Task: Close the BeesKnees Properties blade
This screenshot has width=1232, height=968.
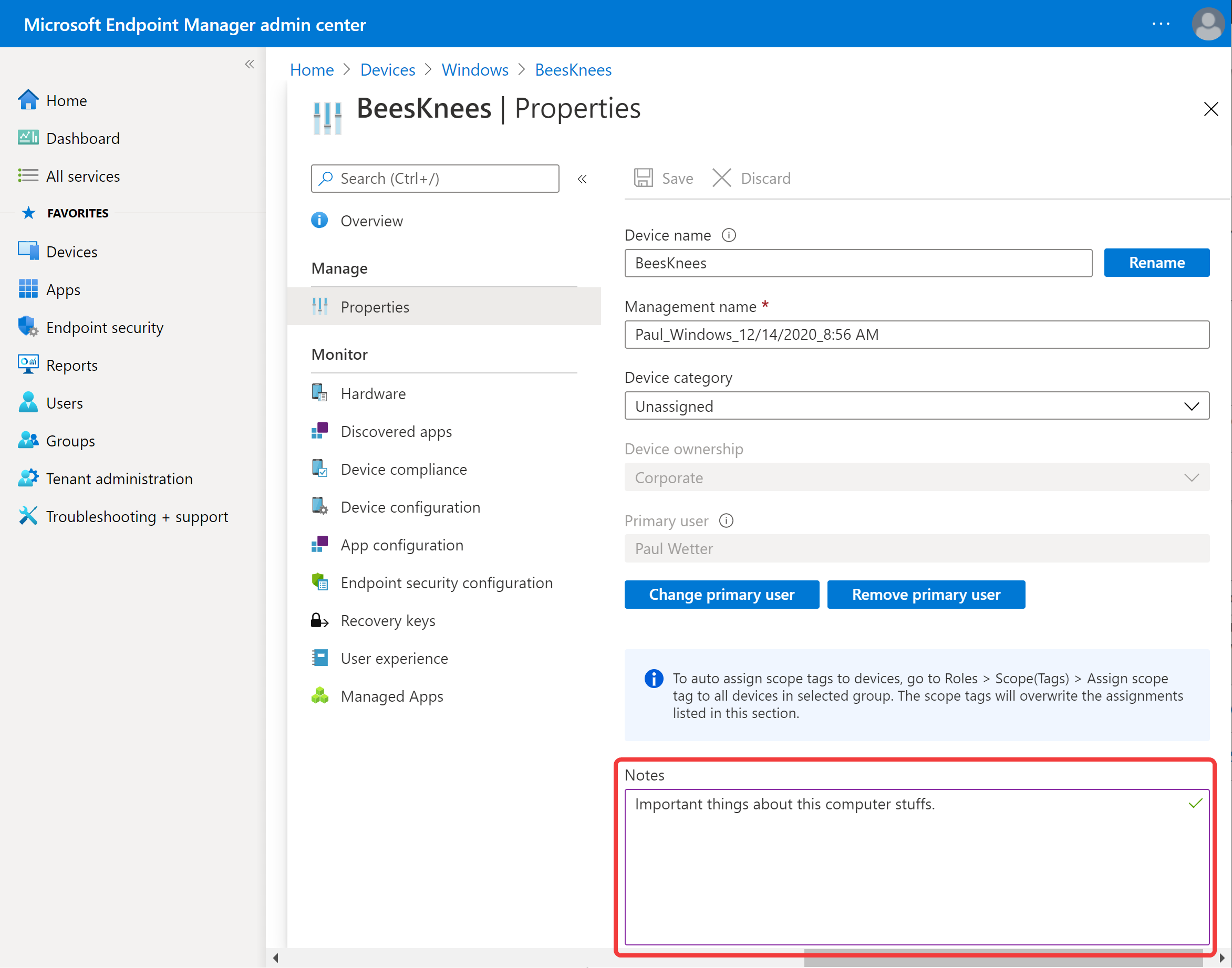Action: coord(1210,109)
